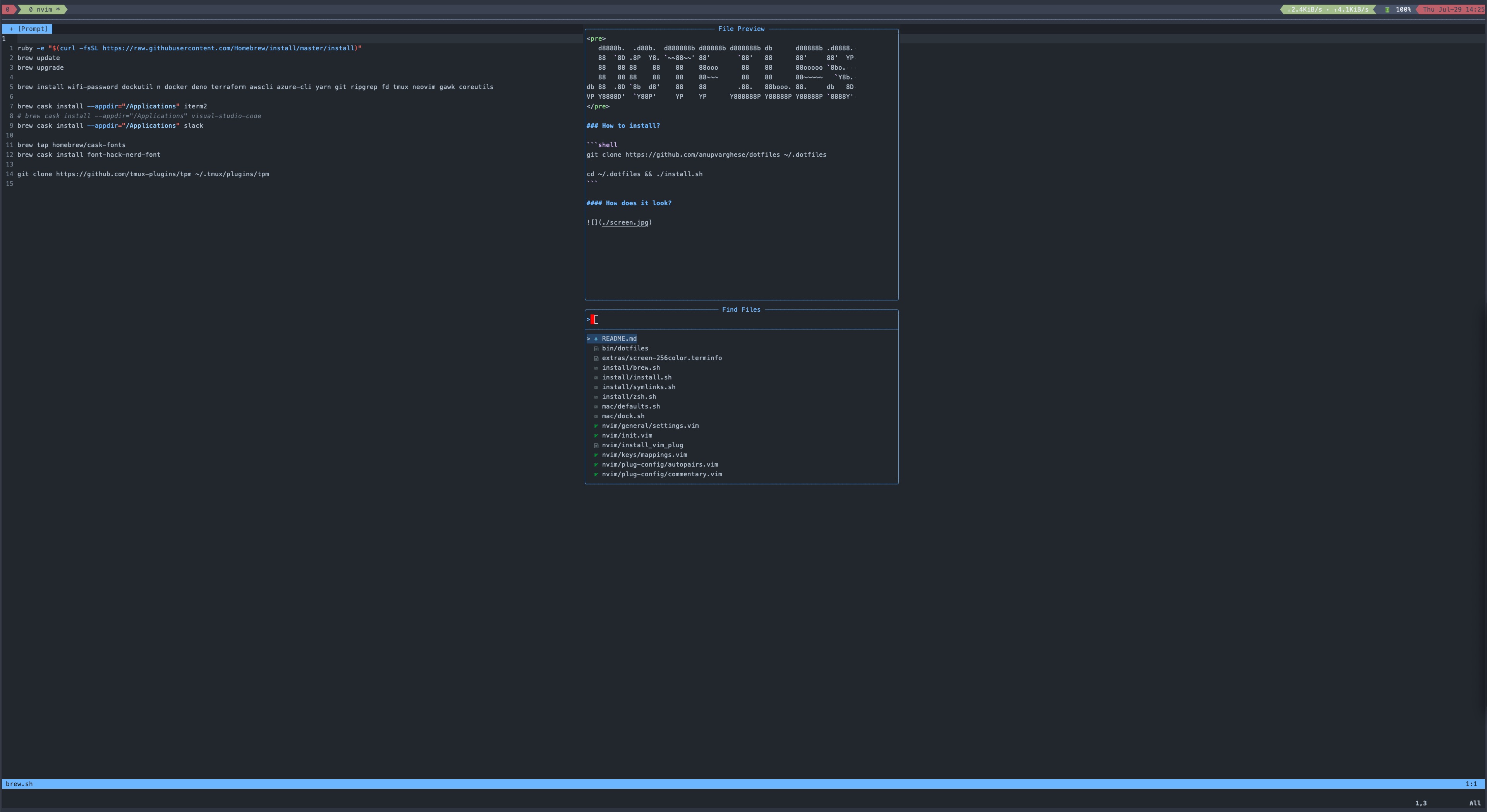
Task: Click the vim icon beside nvim/keys/mappings.vim
Action: click(x=596, y=455)
